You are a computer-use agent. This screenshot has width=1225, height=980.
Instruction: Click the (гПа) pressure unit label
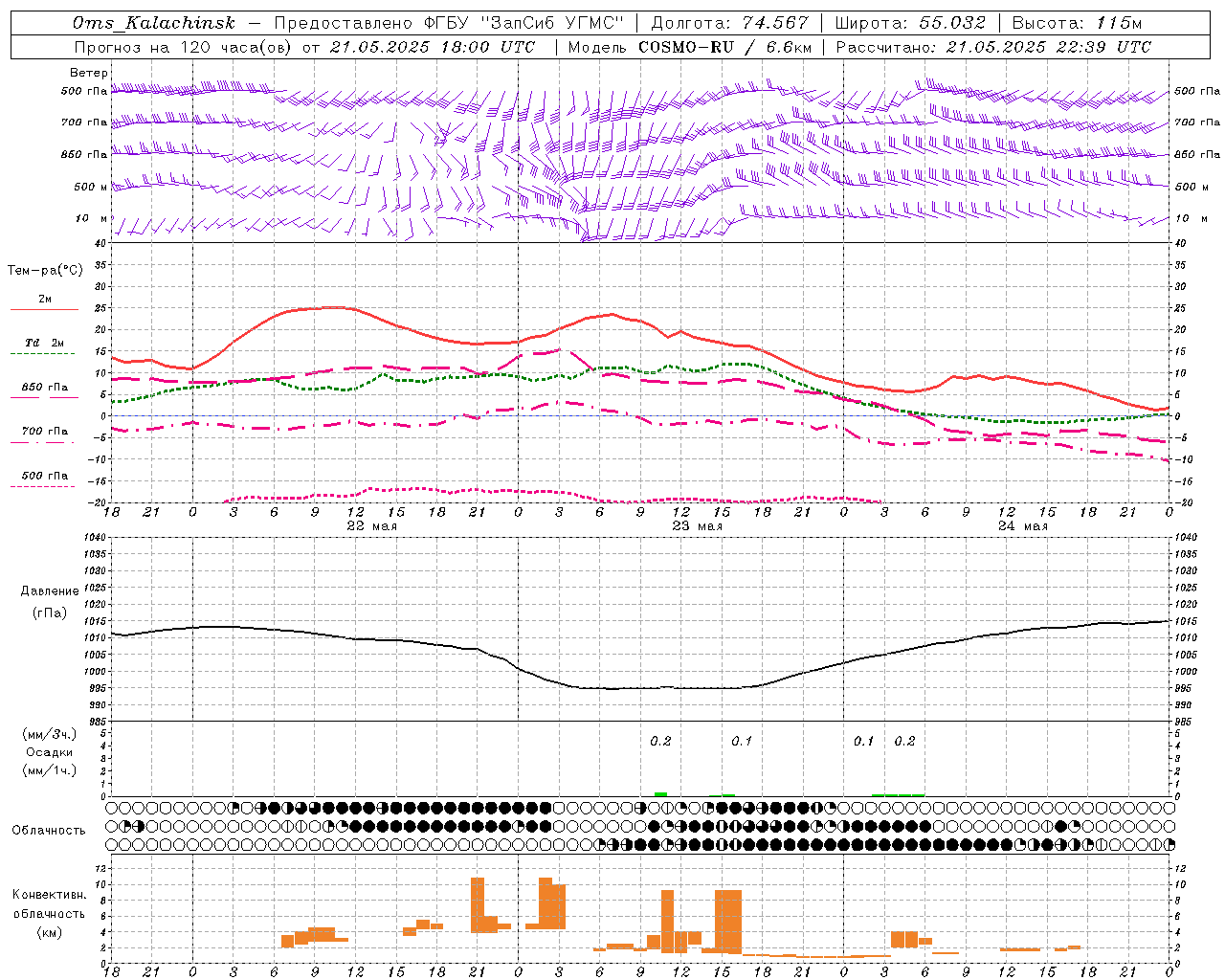pos(48,613)
